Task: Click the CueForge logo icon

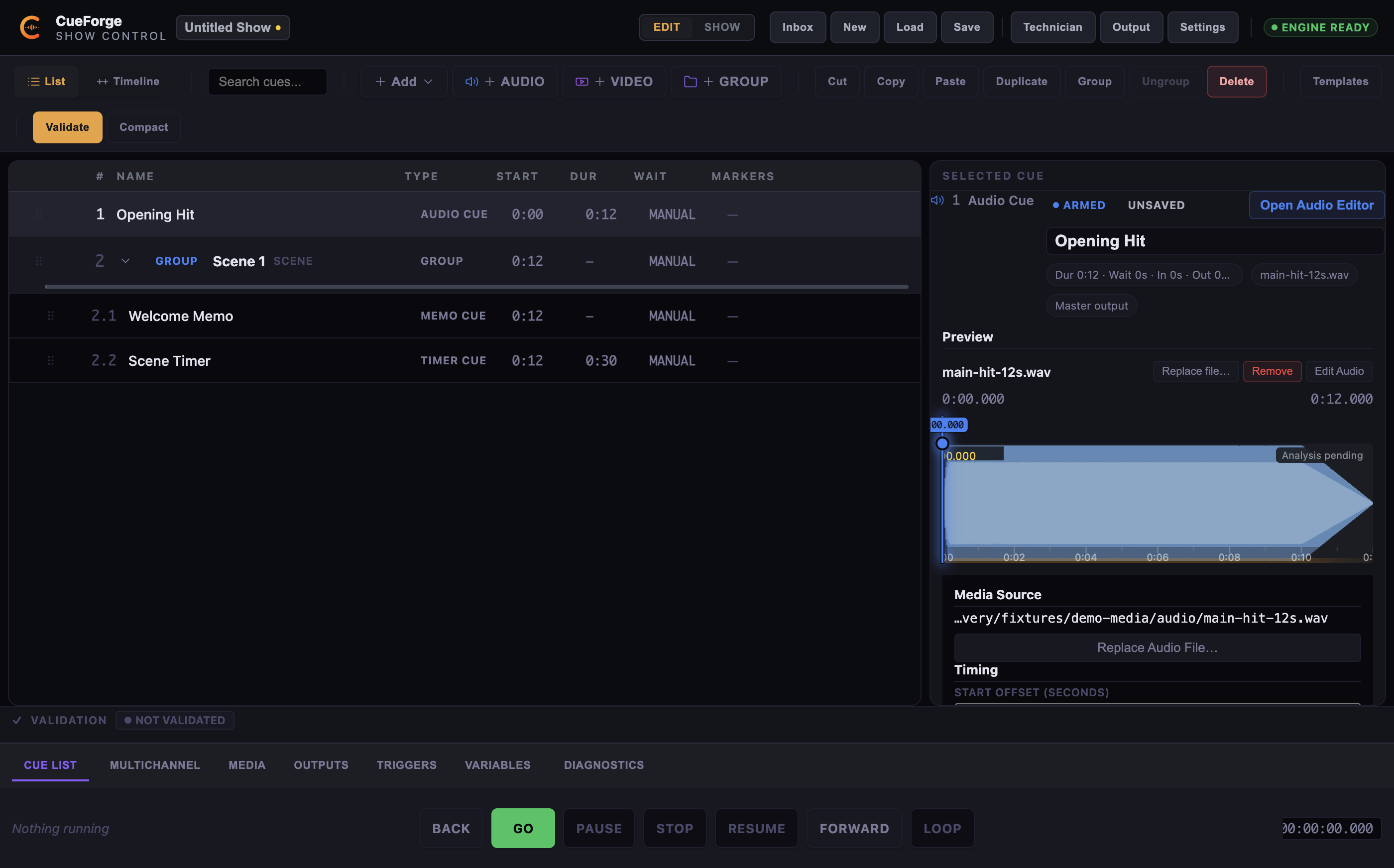Action: (x=30, y=27)
